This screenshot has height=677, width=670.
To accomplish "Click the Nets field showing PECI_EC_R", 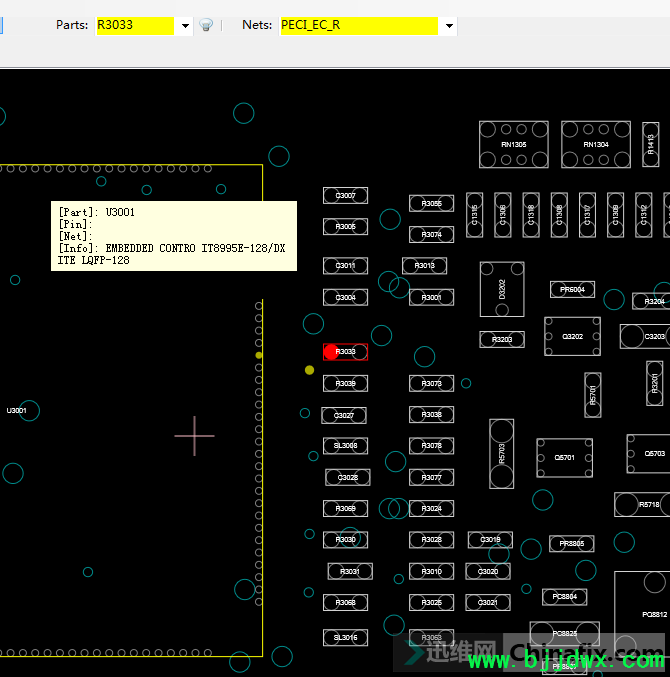I will [x=358, y=25].
